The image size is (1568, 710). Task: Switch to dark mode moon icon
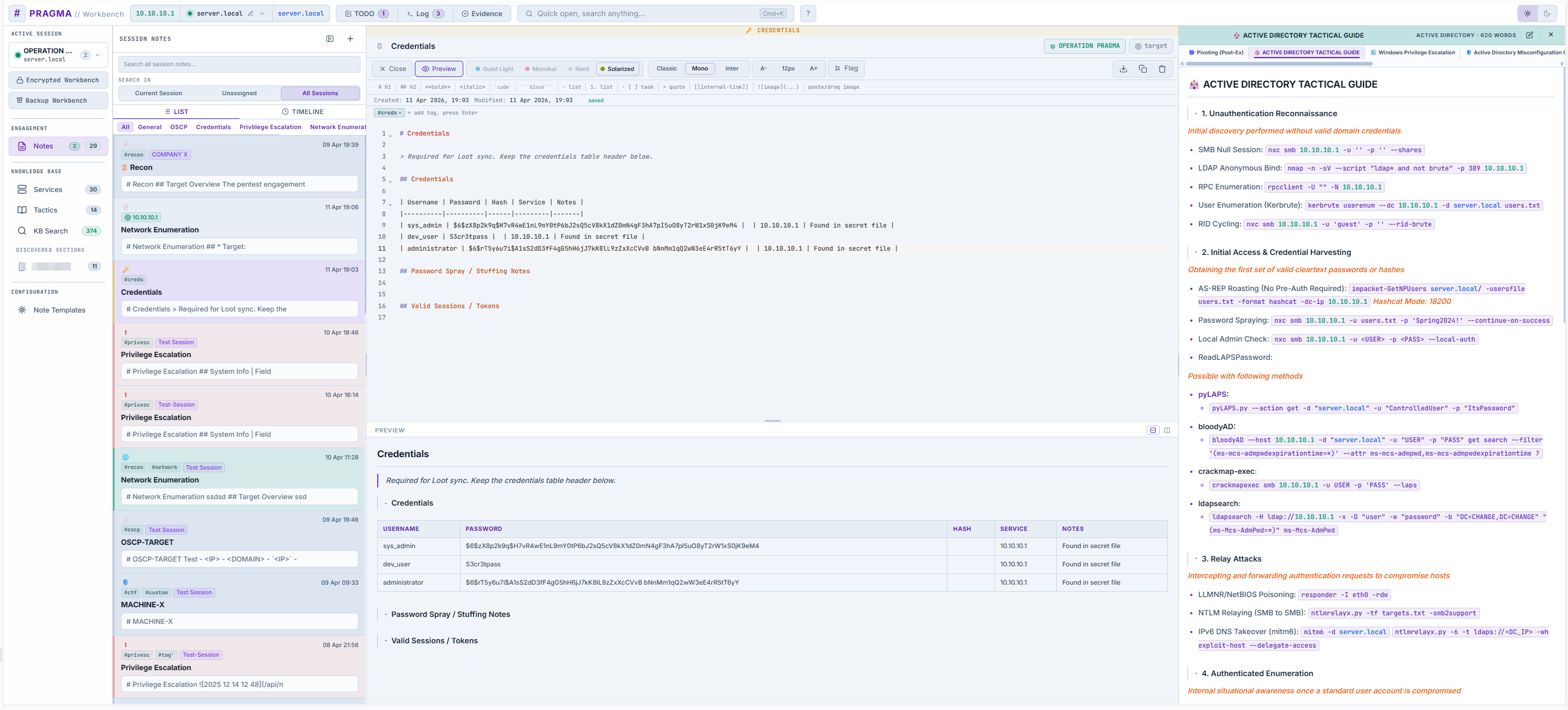tap(1546, 13)
